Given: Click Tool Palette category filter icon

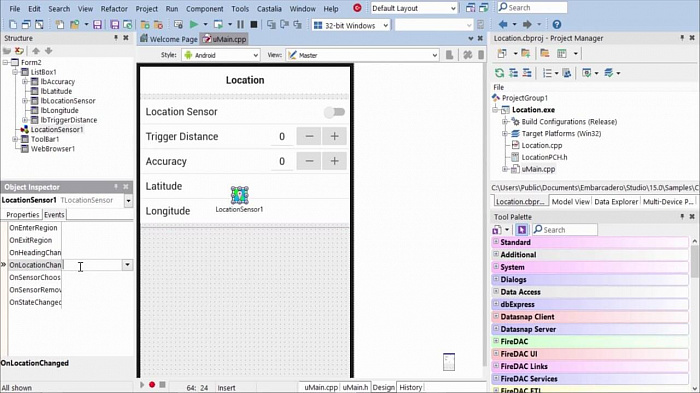Looking at the screenshot, I should pos(496,230).
